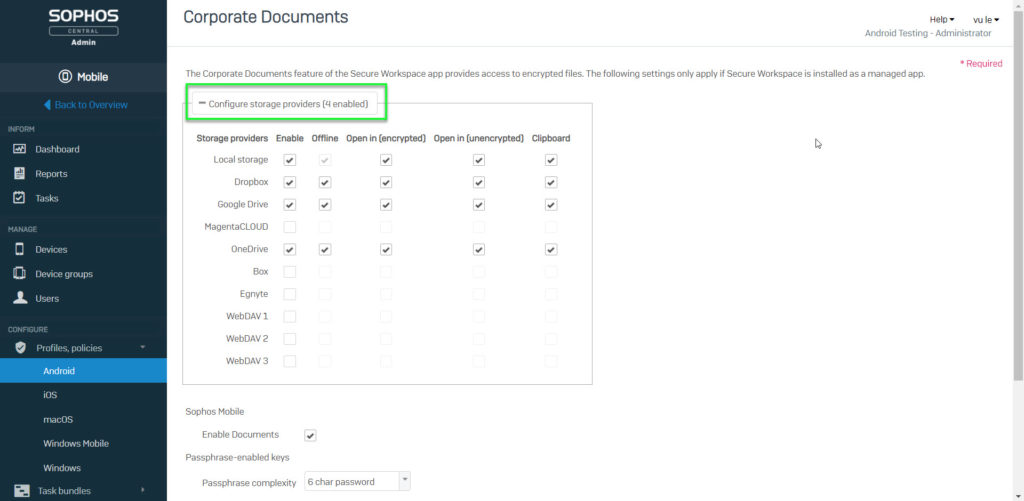Uncheck Offline for Dropbox
Image resolution: width=1024 pixels, height=501 pixels.
point(325,182)
